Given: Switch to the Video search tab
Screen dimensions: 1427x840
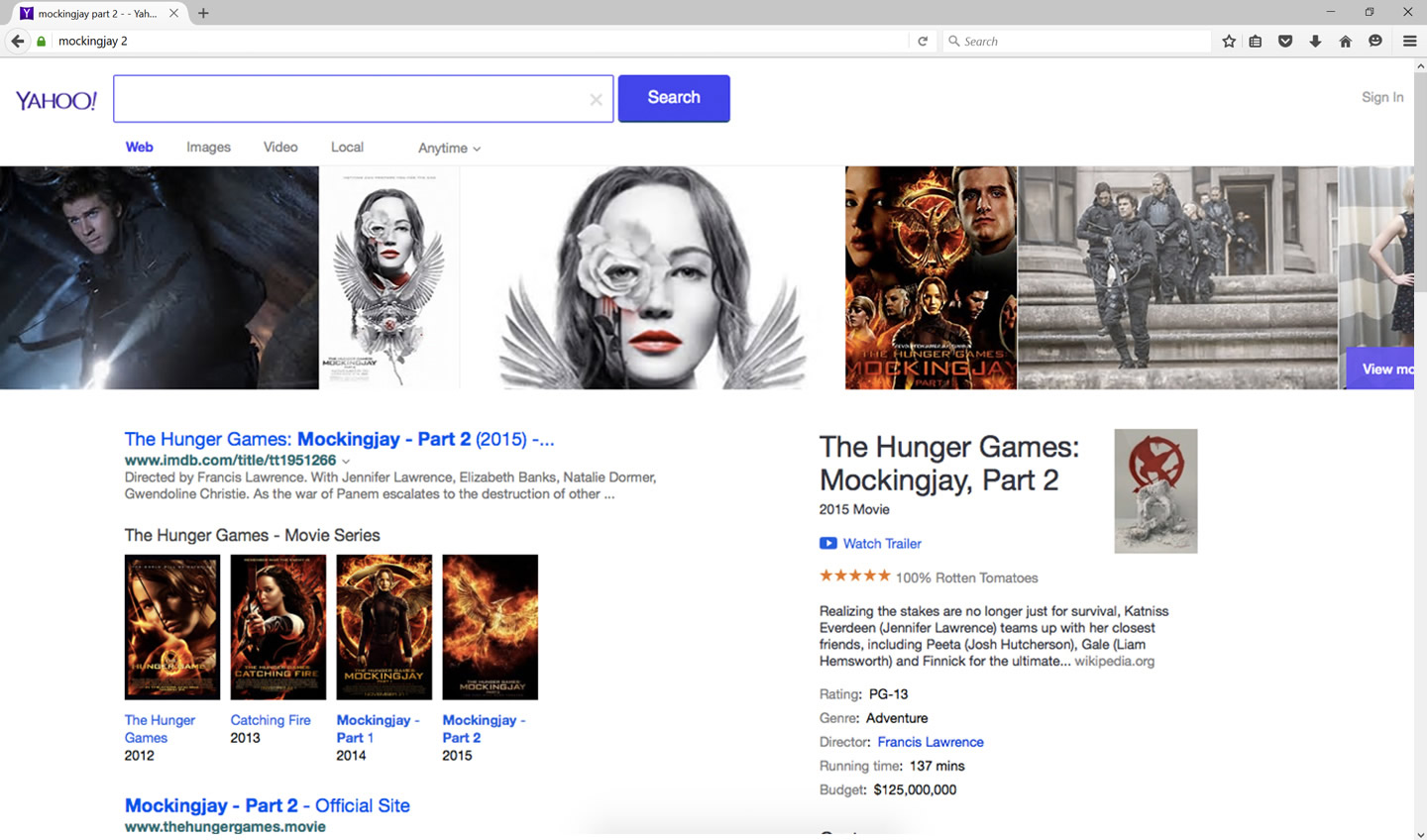Looking at the screenshot, I should [280, 147].
